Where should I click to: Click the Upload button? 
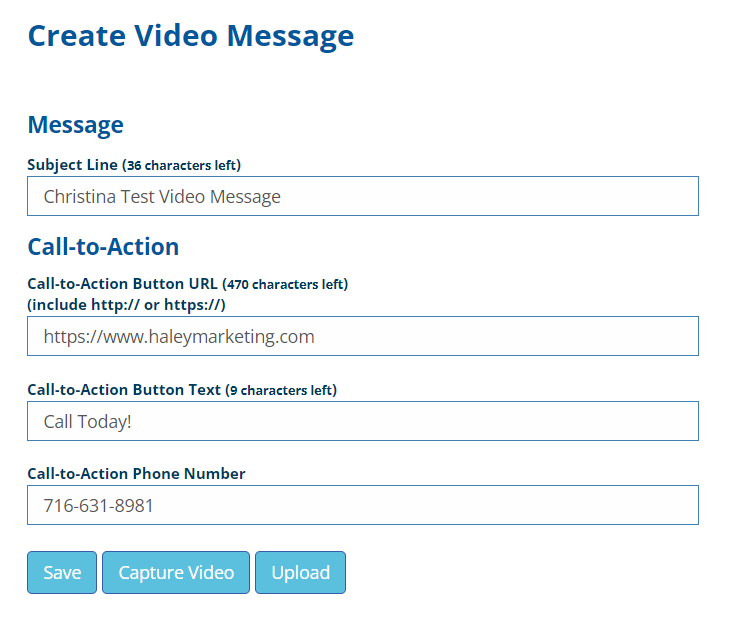tap(300, 572)
